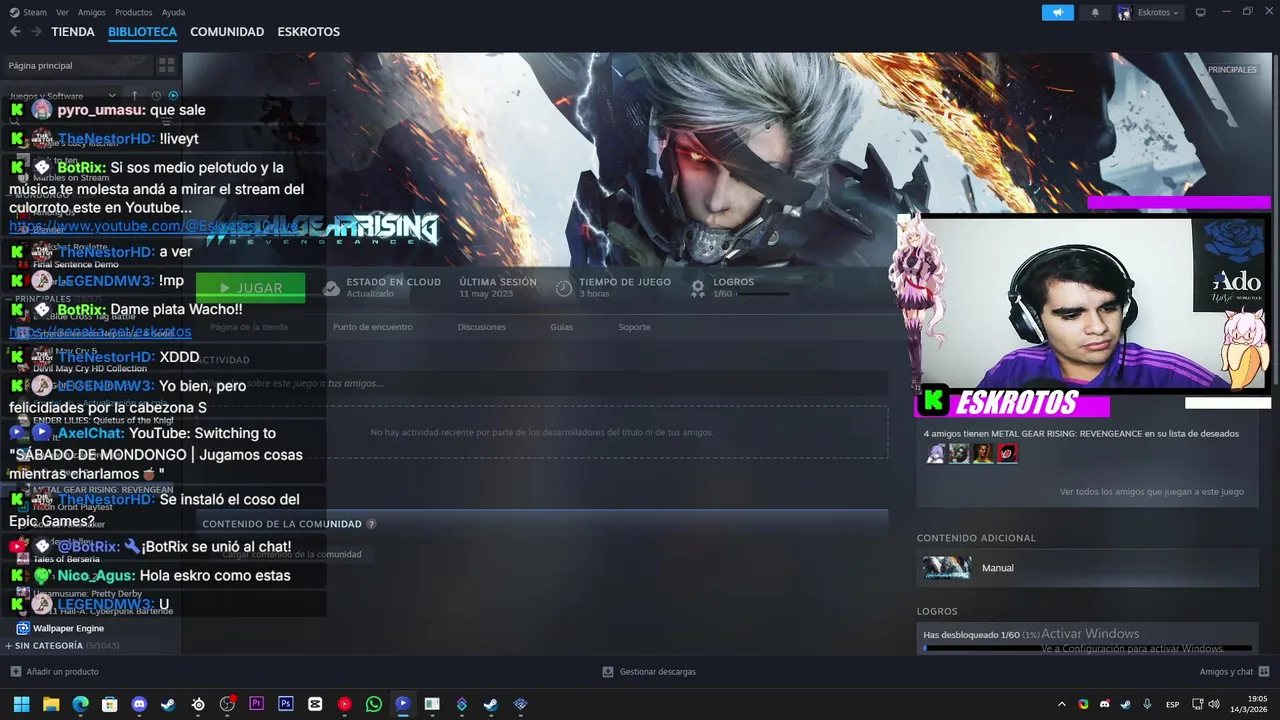Open the Ayuda menu

(173, 12)
